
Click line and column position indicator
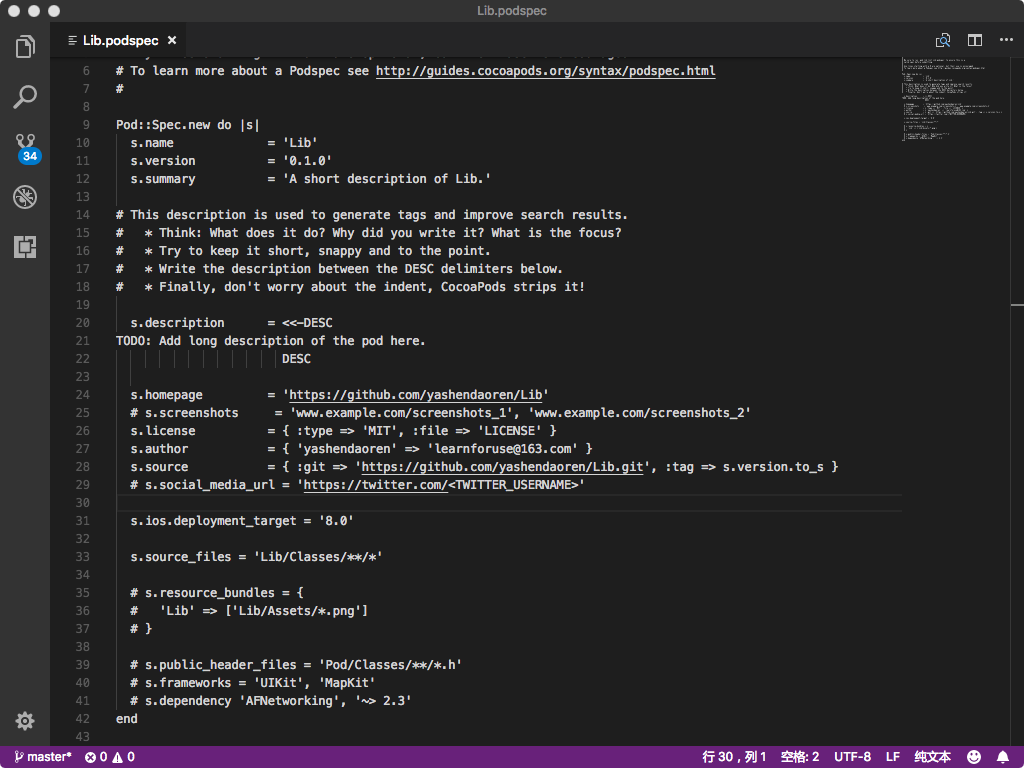tap(734, 757)
